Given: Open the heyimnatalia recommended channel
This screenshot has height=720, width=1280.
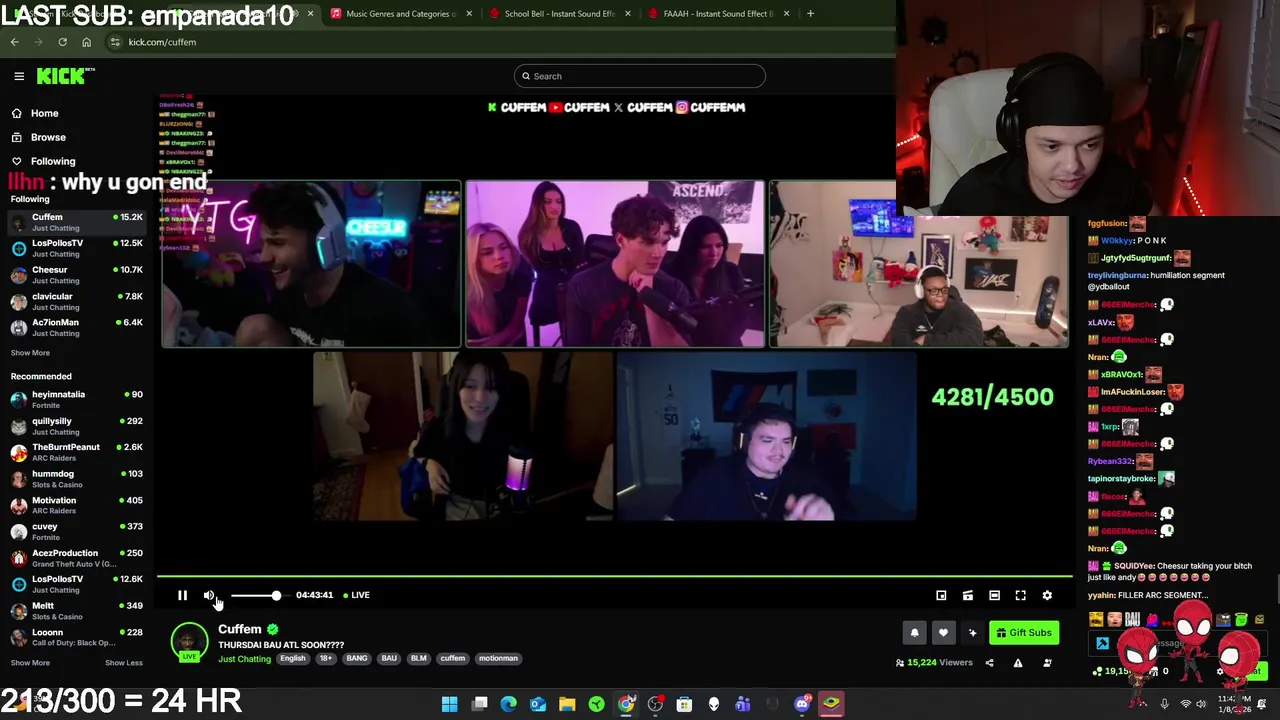Looking at the screenshot, I should 76,399.
